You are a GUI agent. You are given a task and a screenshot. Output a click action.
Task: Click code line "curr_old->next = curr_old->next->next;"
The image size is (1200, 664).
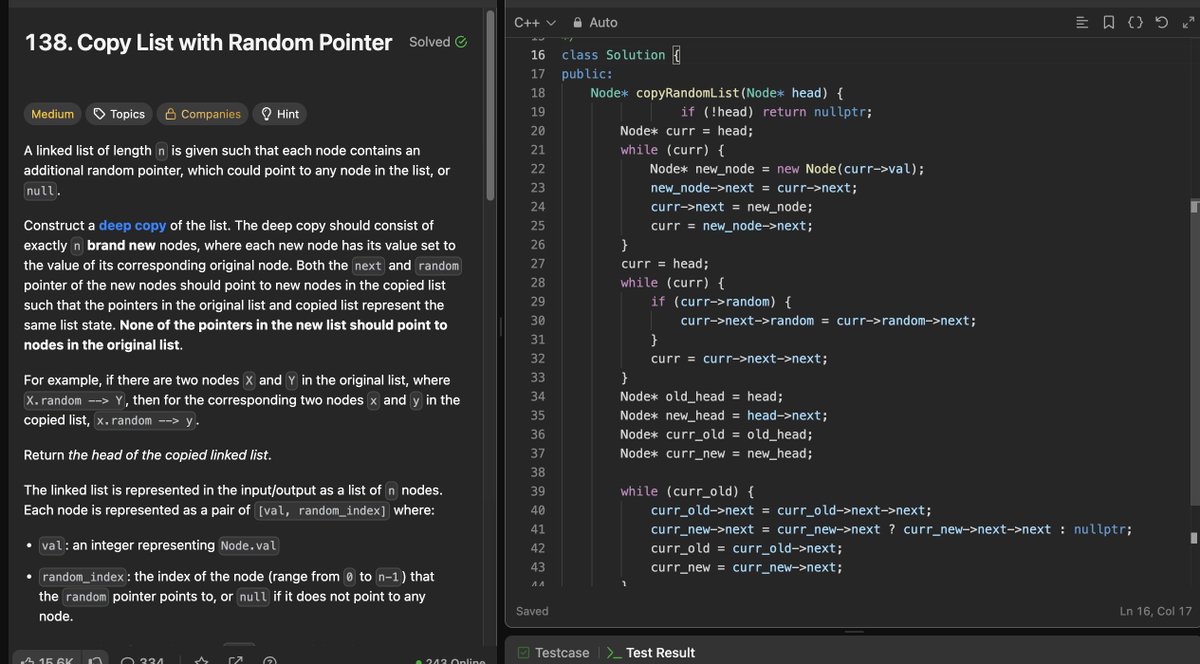coord(791,511)
